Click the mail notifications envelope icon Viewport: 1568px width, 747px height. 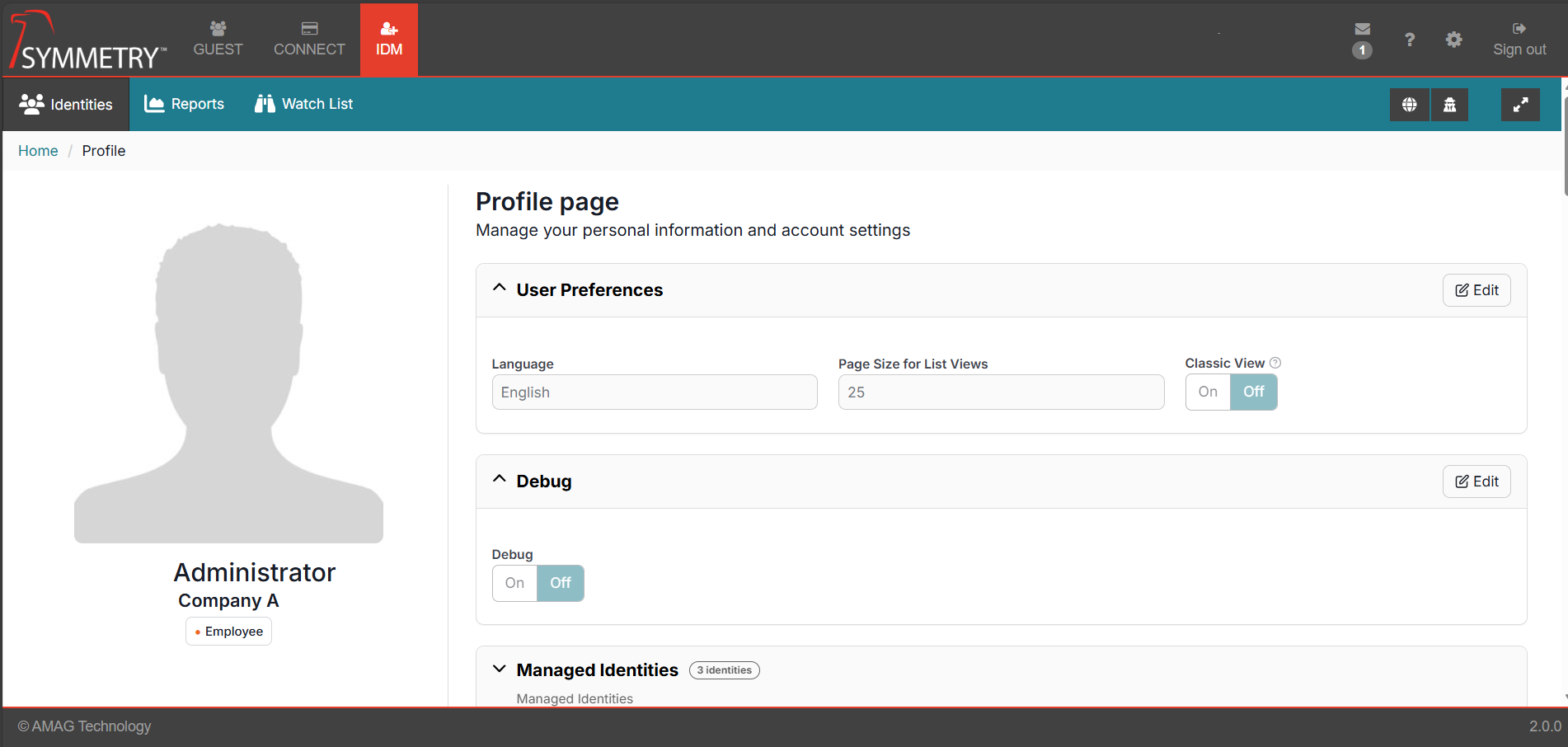[x=1362, y=30]
